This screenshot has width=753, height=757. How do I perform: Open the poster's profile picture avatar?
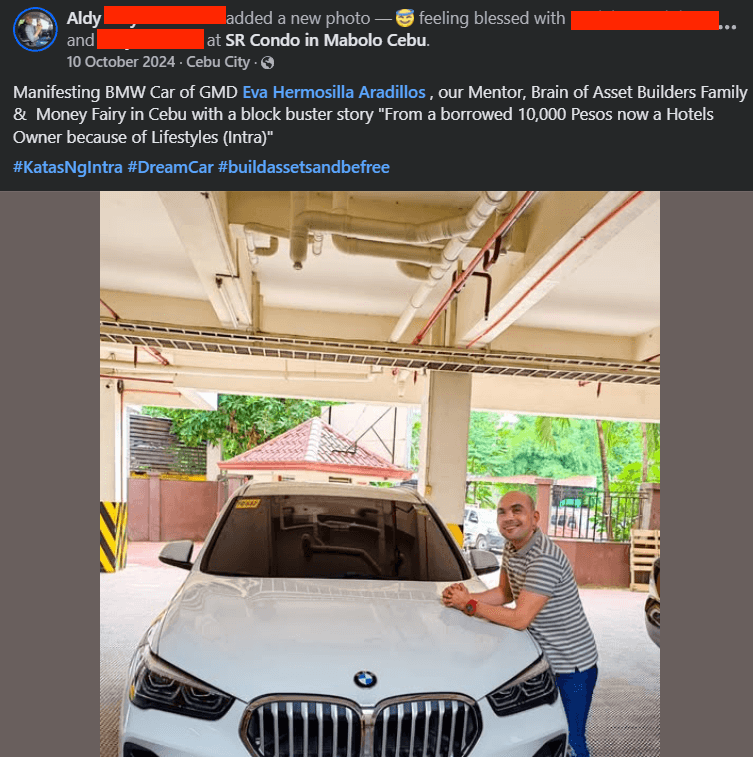pos(35,29)
